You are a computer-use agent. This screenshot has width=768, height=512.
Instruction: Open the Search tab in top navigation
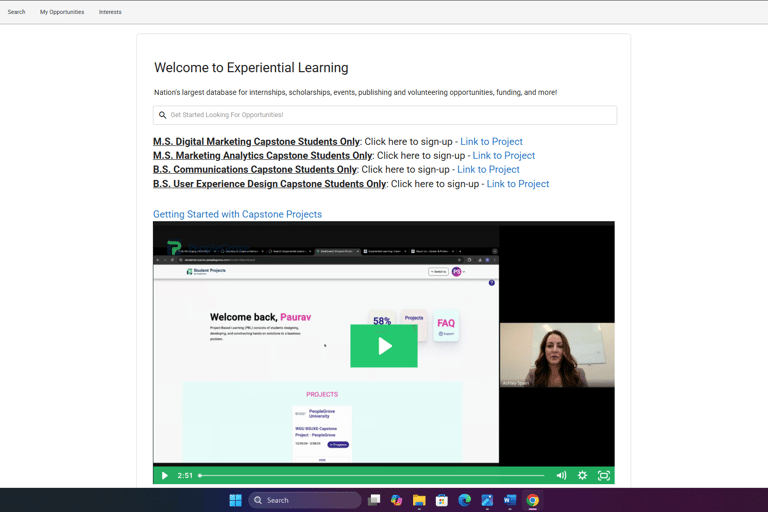(16, 12)
